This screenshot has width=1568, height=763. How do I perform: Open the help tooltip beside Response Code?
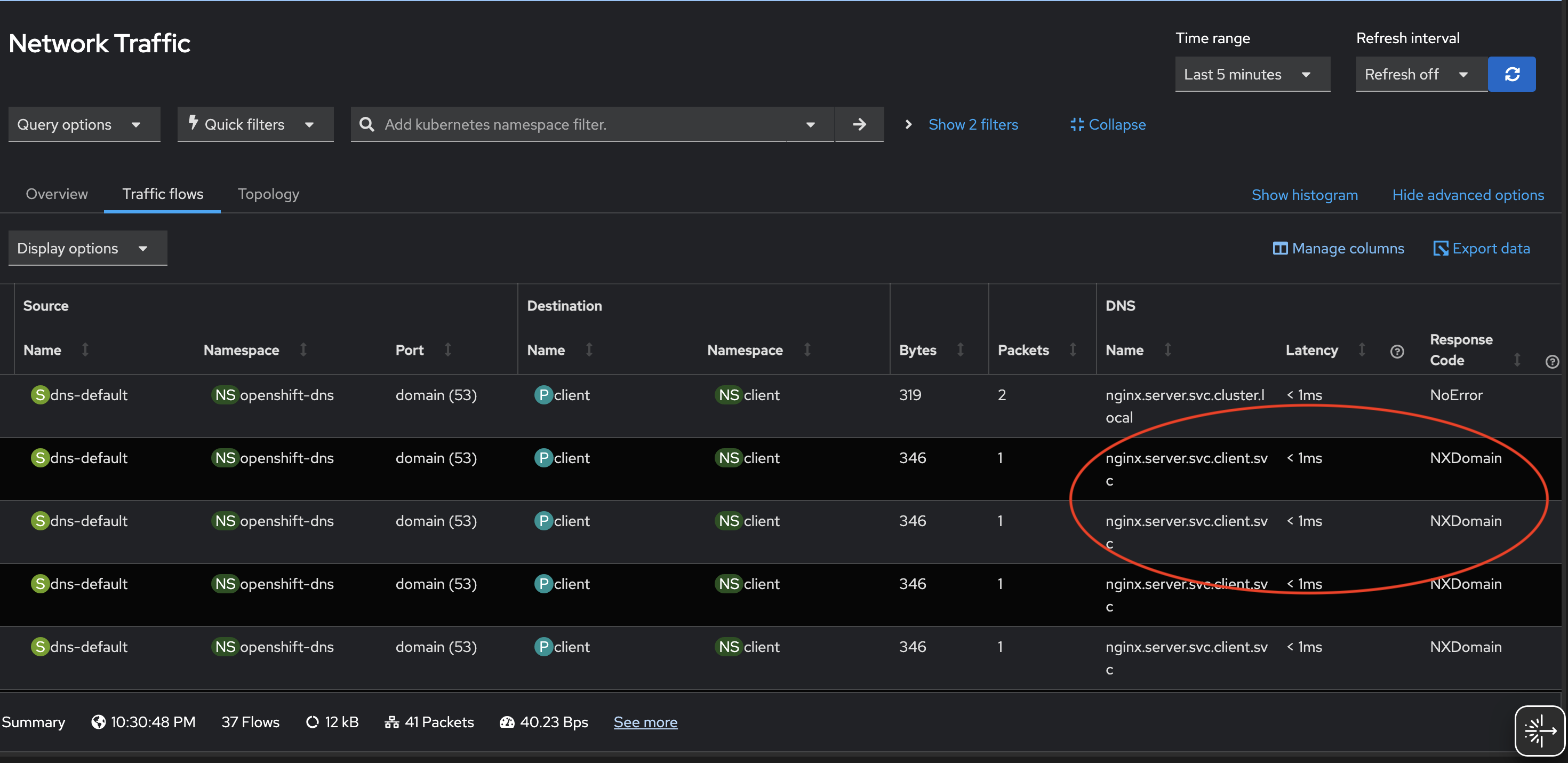click(1553, 361)
